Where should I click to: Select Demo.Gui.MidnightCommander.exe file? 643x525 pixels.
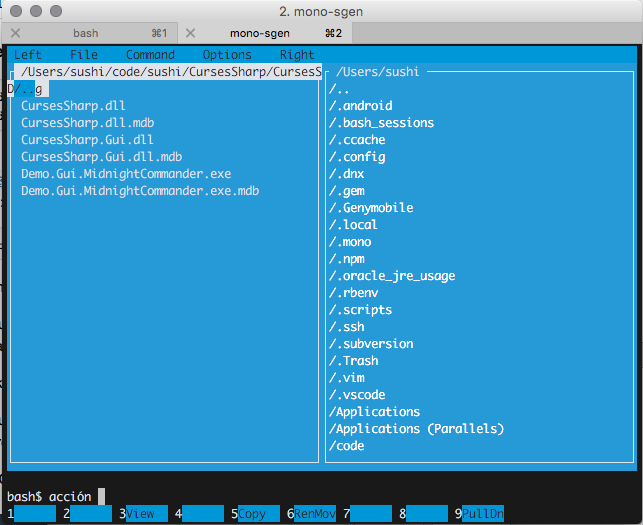tap(126, 174)
